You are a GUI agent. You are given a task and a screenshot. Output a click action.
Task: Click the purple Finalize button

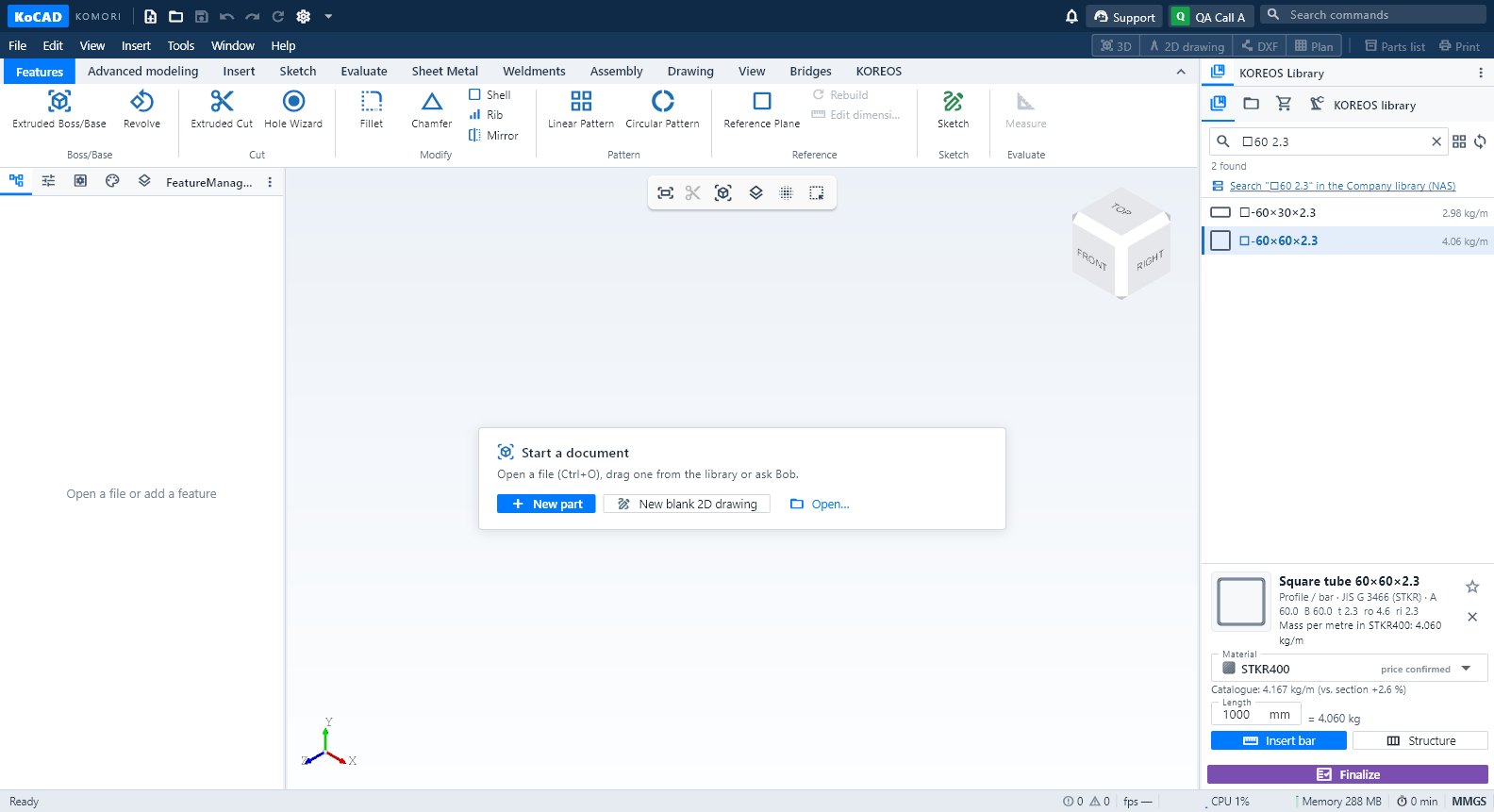(x=1348, y=774)
